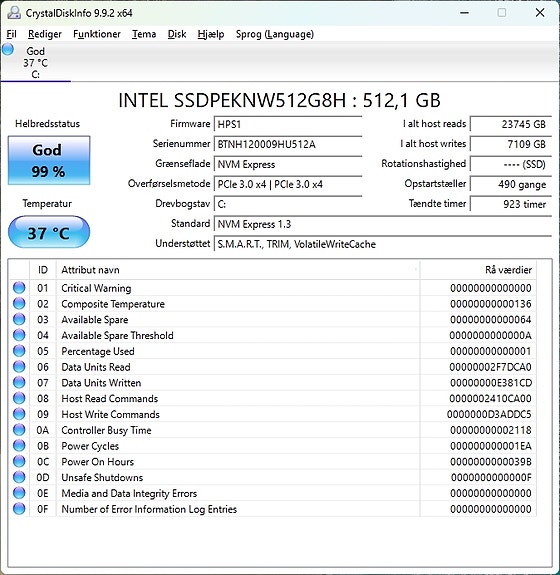Viewport: 560px width, 575px height.
Task: Click the status orb beside Unsafe Shutdowns
Action: point(19,477)
